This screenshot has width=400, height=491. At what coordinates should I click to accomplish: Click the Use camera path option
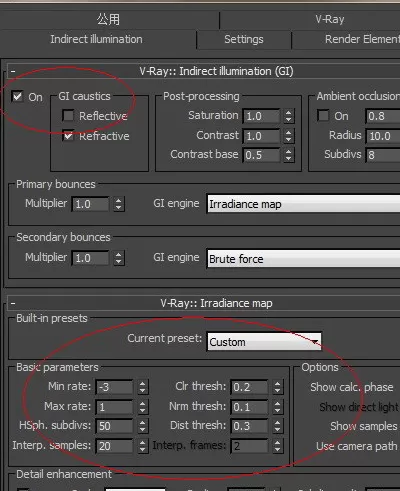(357, 446)
